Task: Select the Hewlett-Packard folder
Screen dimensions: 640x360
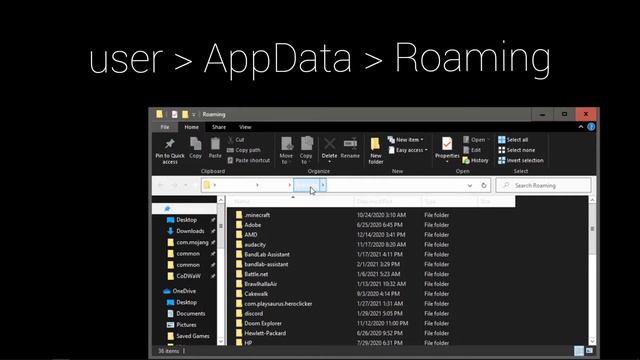Action: pos(261,333)
